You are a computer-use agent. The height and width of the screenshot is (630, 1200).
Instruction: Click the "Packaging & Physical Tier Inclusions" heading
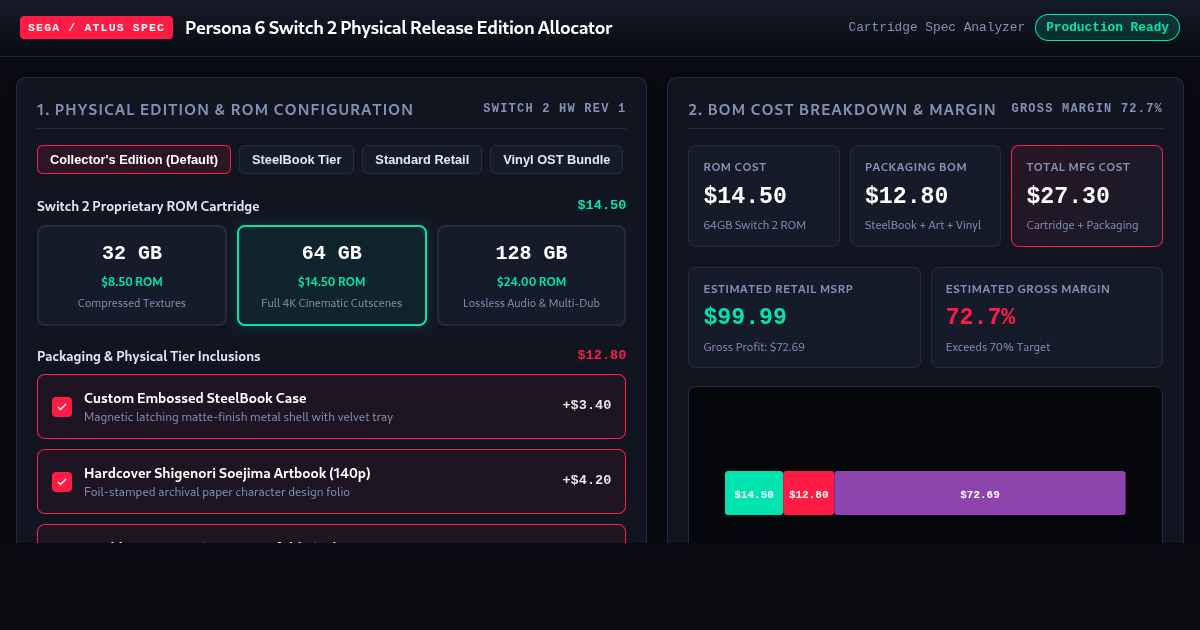[149, 356]
